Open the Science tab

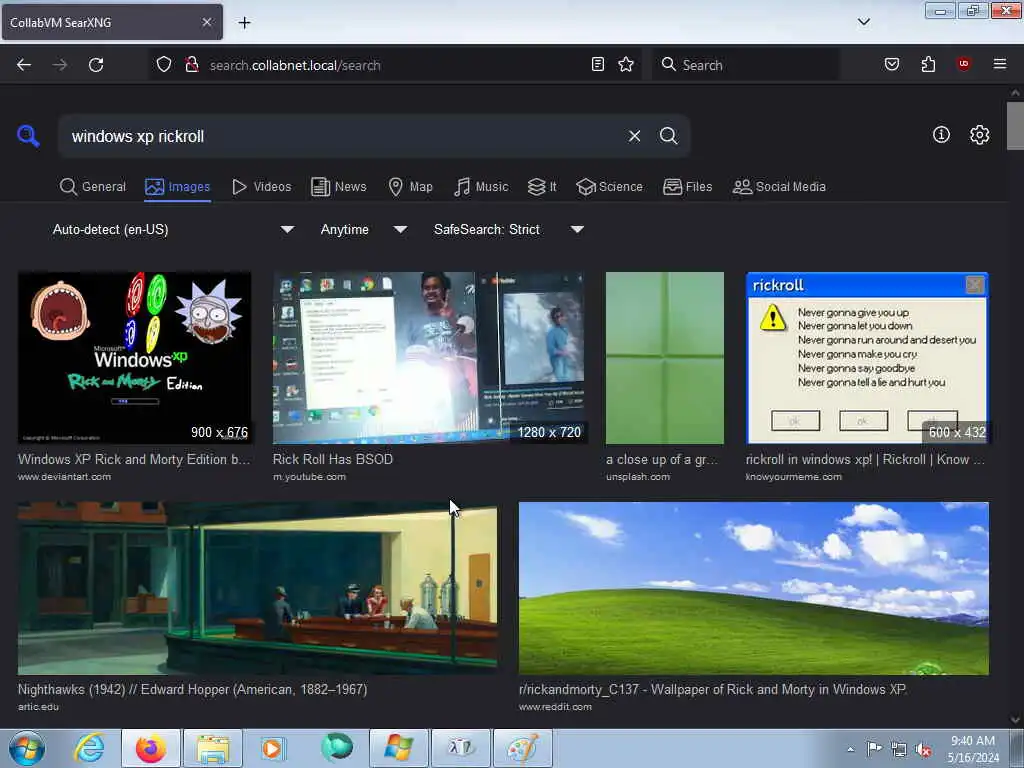[609, 187]
